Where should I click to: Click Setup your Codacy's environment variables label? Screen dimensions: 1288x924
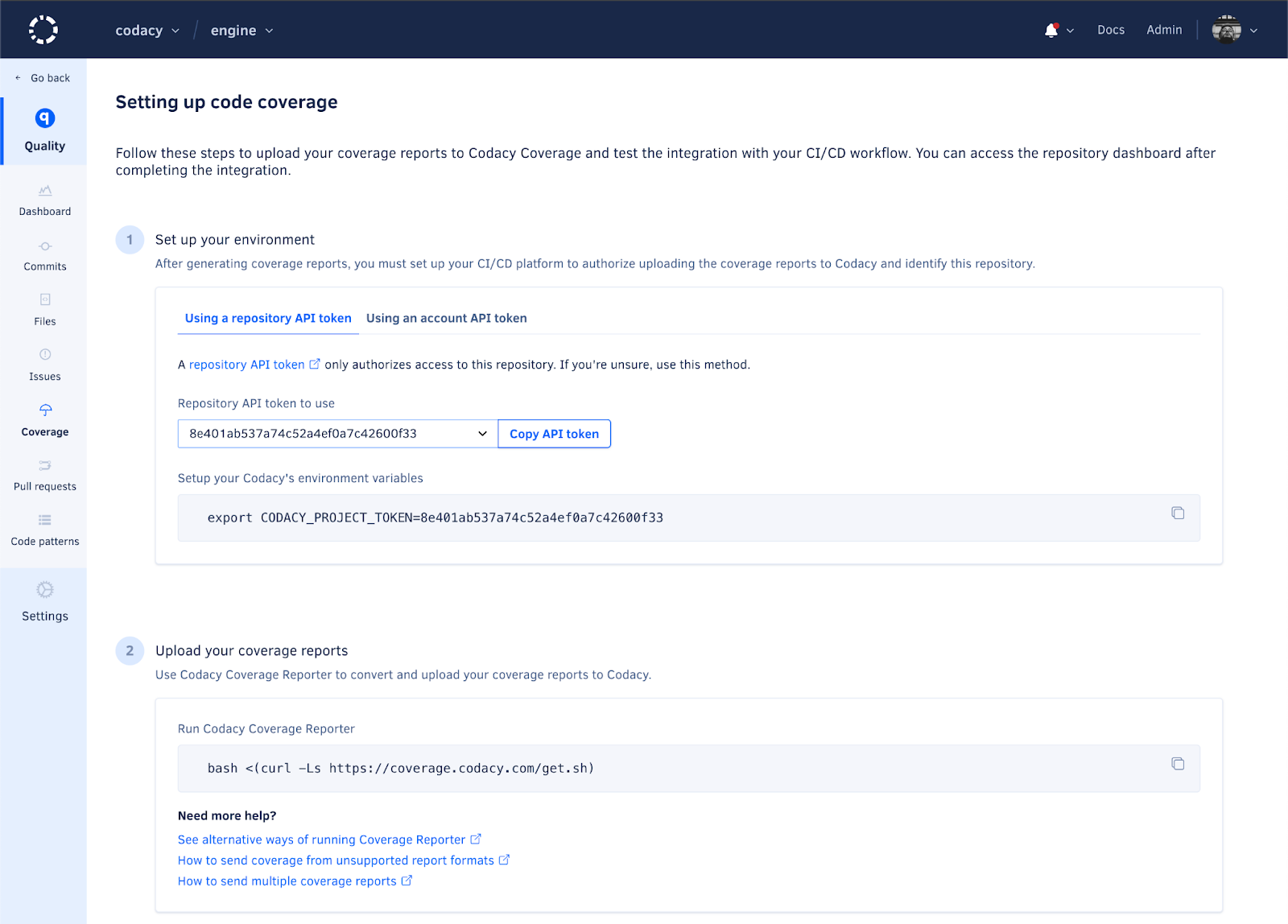[x=300, y=478]
